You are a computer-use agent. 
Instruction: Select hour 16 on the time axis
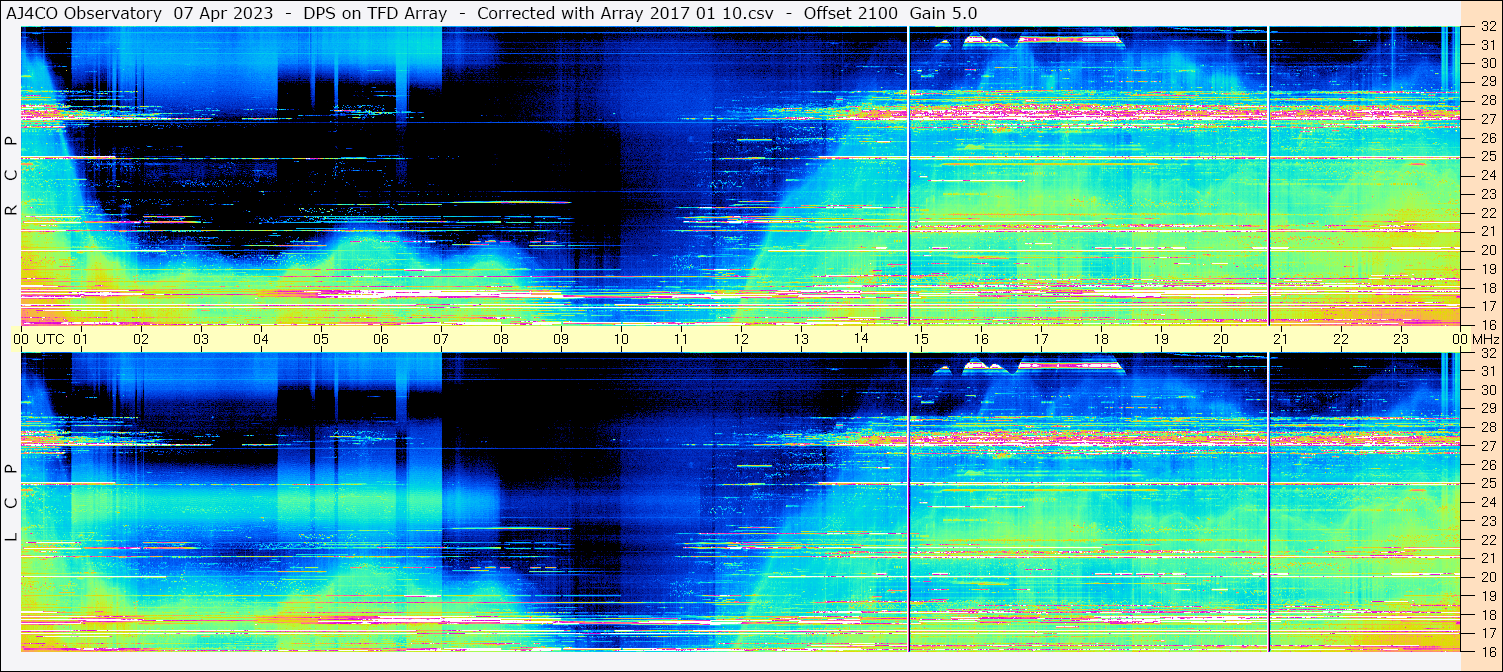tap(981, 339)
